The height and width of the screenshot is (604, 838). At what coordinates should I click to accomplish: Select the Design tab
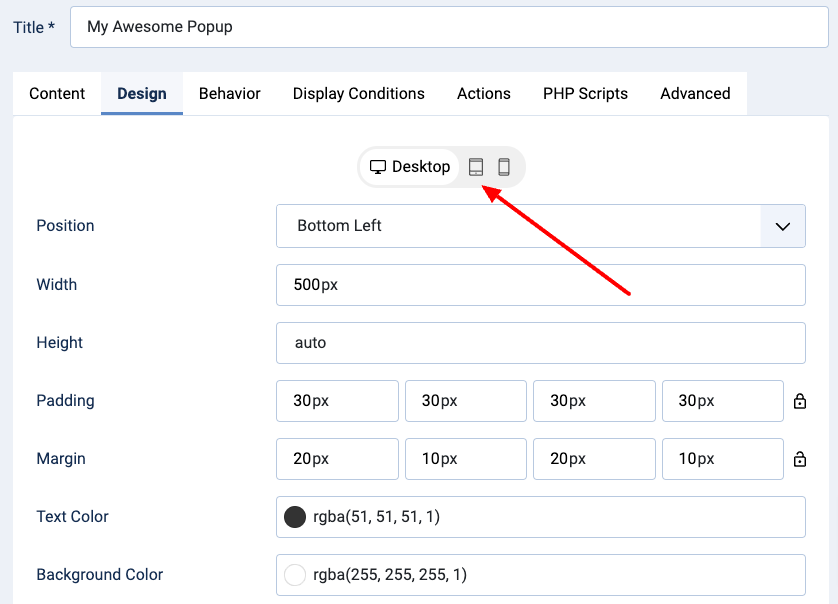coord(142,94)
